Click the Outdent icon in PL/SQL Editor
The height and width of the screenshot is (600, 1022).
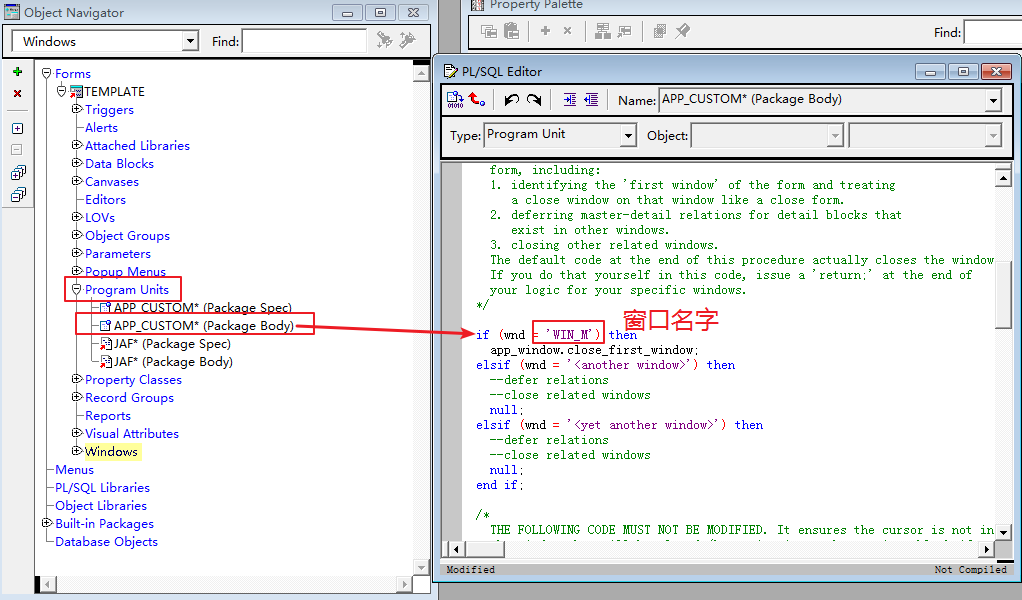point(591,100)
